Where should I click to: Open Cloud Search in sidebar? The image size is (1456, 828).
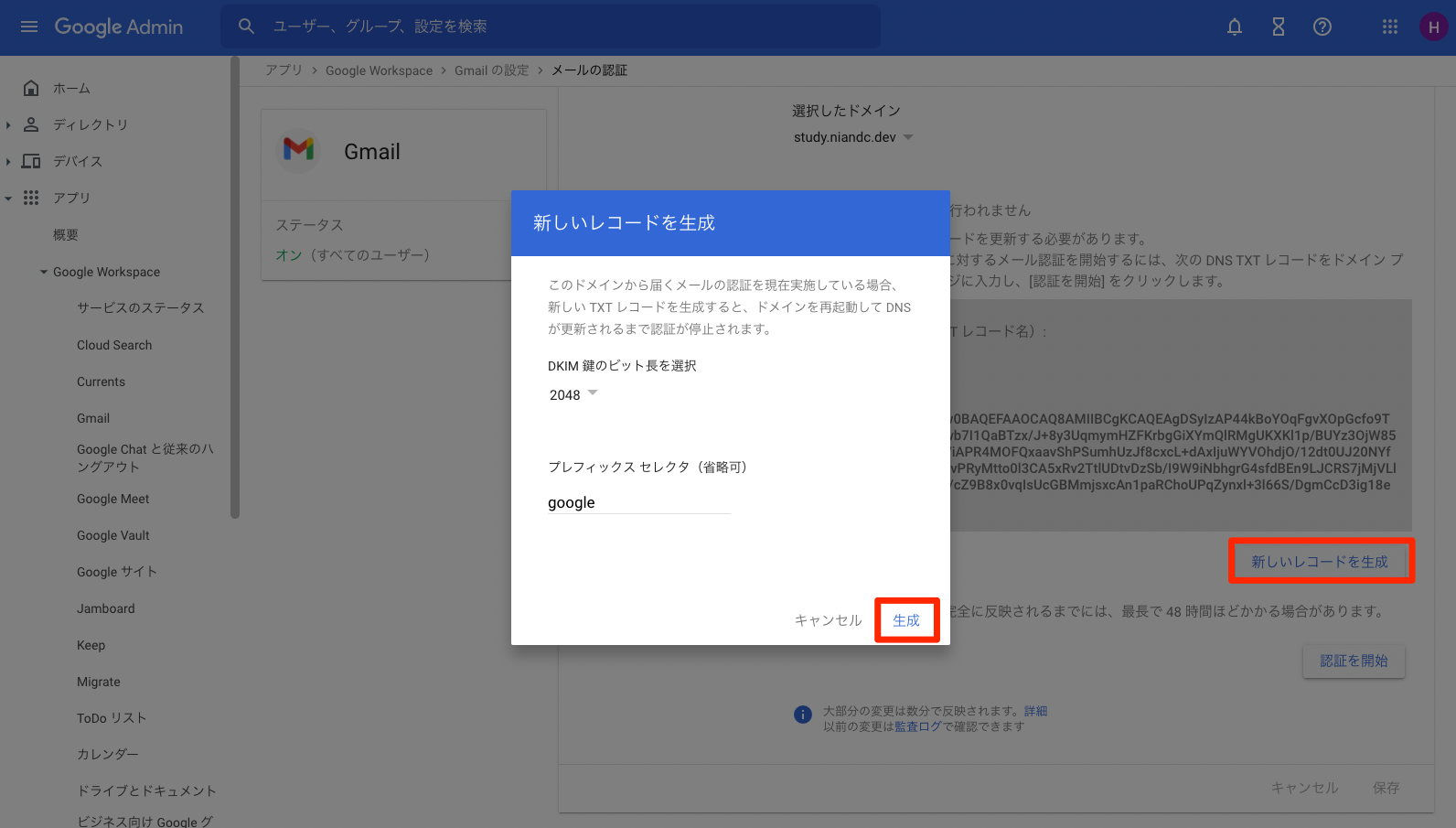click(x=114, y=345)
